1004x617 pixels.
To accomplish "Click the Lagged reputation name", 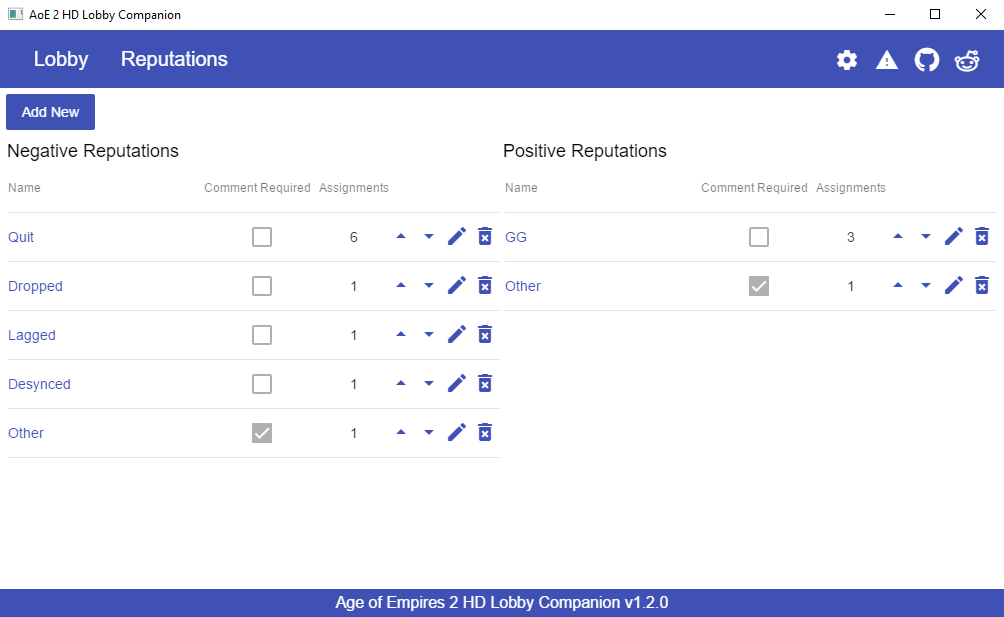I will pyautogui.click(x=32, y=335).
